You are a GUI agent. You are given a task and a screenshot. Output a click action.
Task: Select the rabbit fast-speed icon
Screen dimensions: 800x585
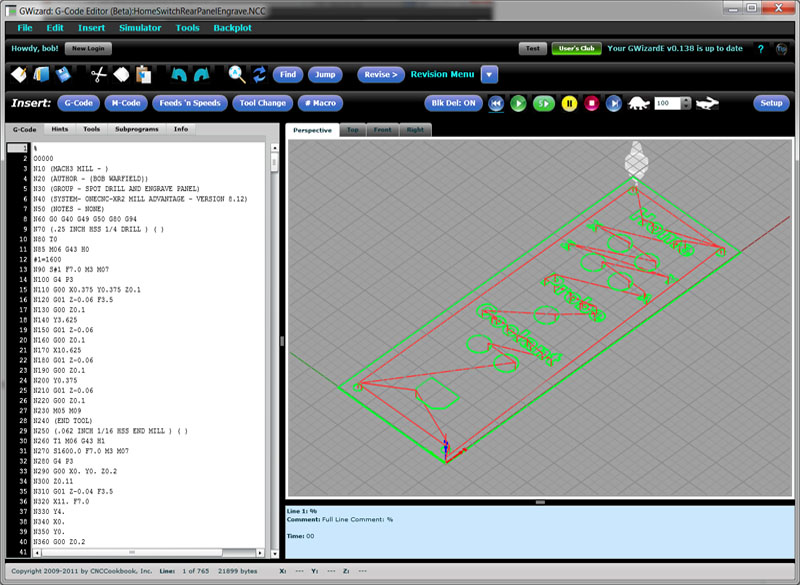(x=706, y=102)
